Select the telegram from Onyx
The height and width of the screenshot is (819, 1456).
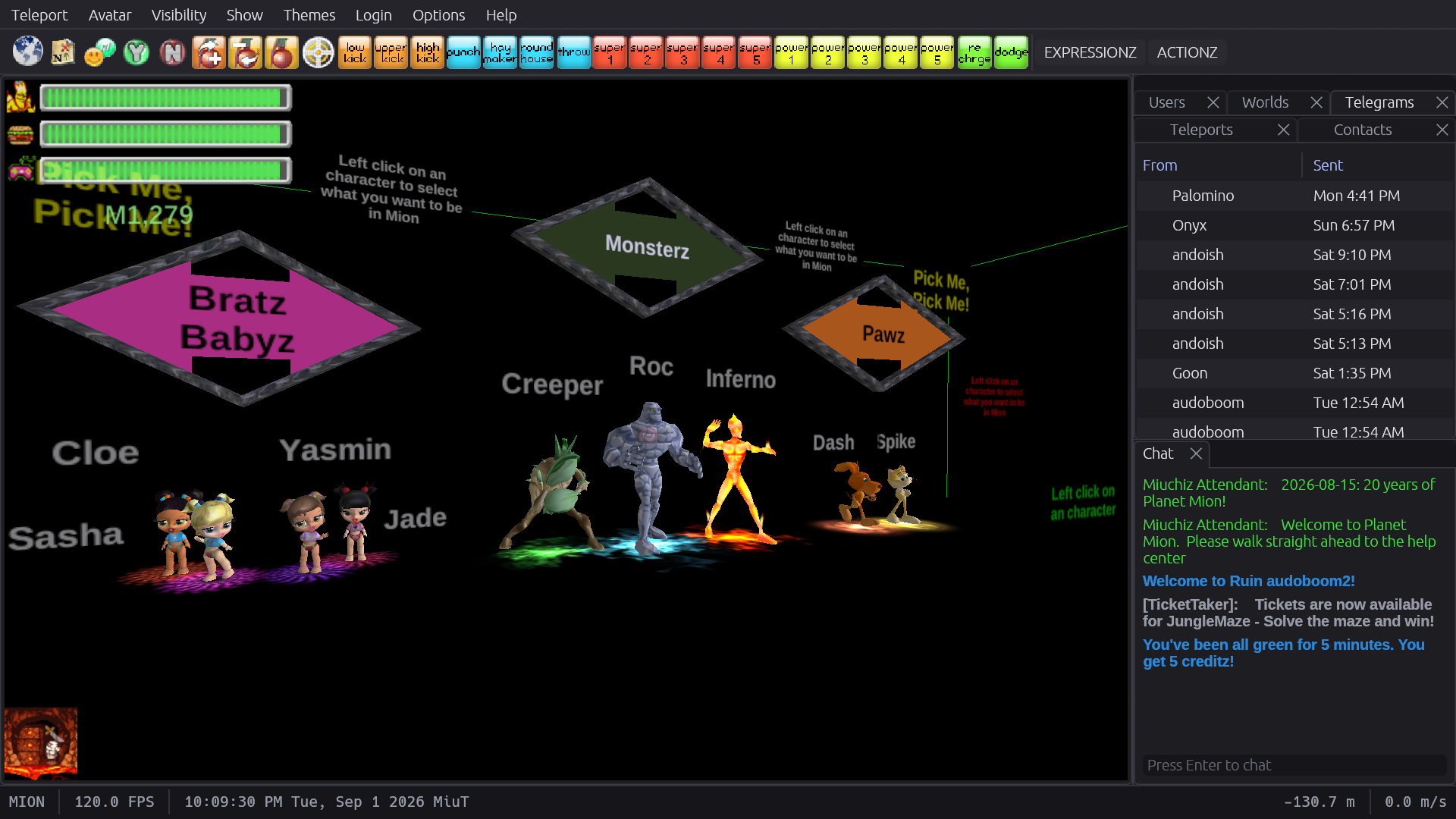pyautogui.click(x=1294, y=225)
